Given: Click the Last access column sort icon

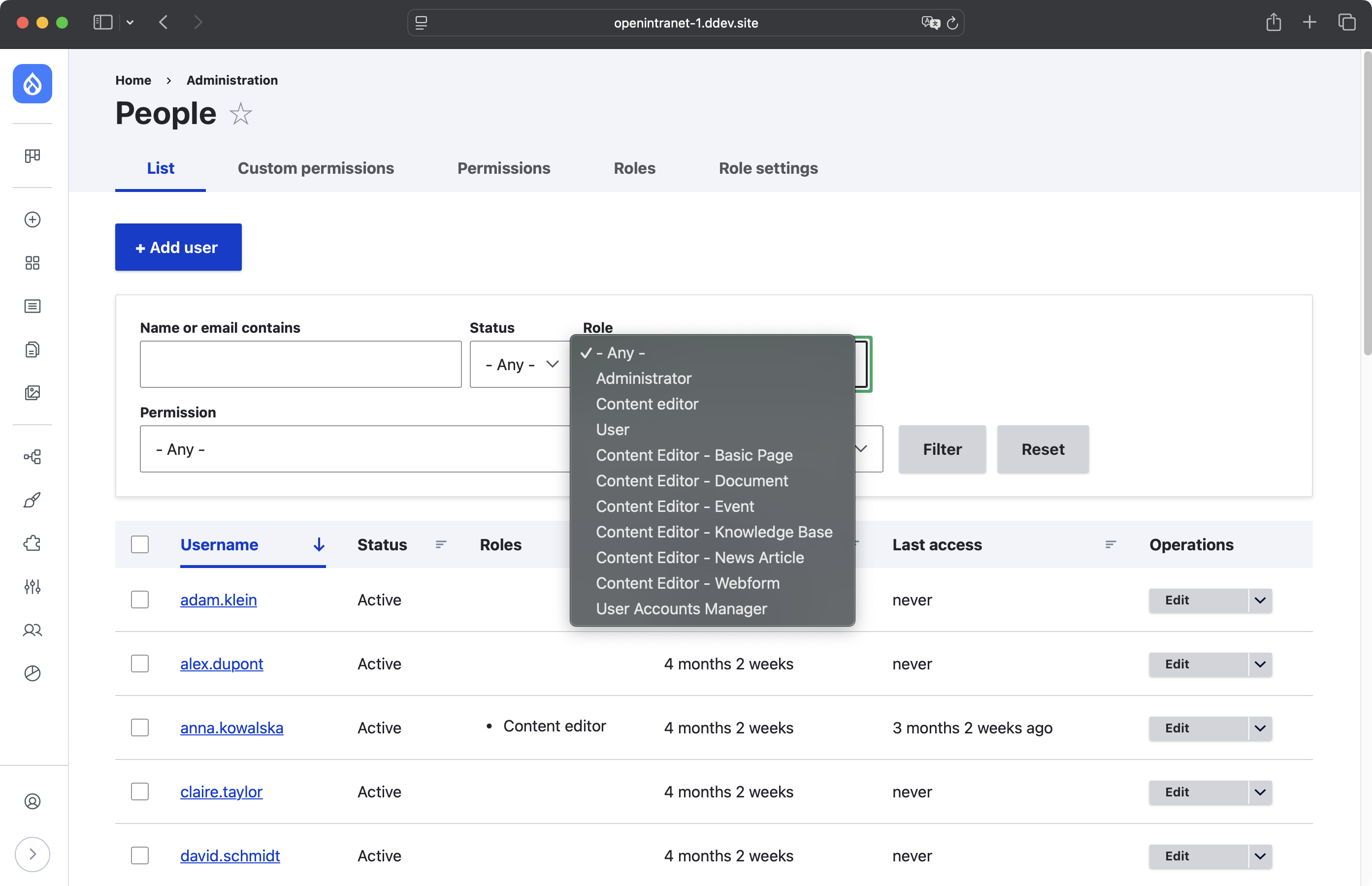Looking at the screenshot, I should [1111, 544].
